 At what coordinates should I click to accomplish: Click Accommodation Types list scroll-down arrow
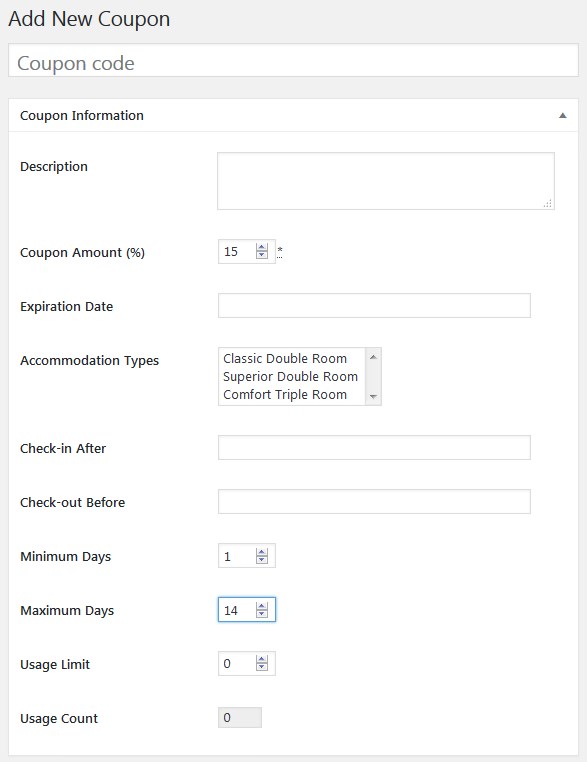tap(373, 397)
